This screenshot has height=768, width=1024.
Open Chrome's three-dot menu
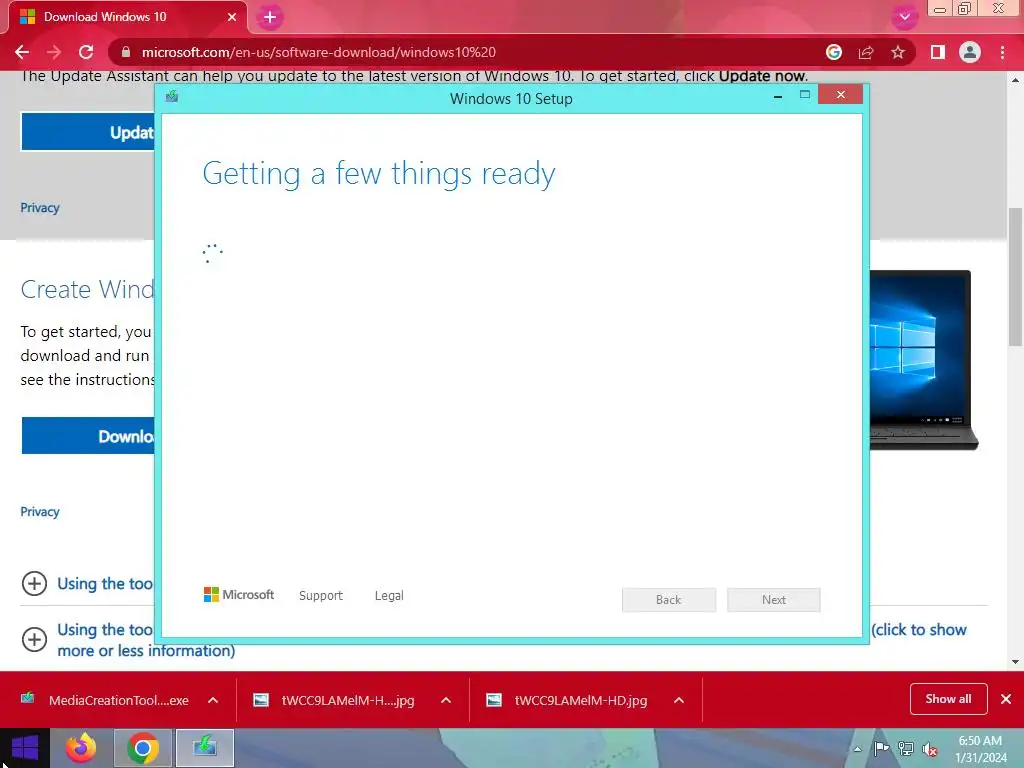(x=1002, y=52)
